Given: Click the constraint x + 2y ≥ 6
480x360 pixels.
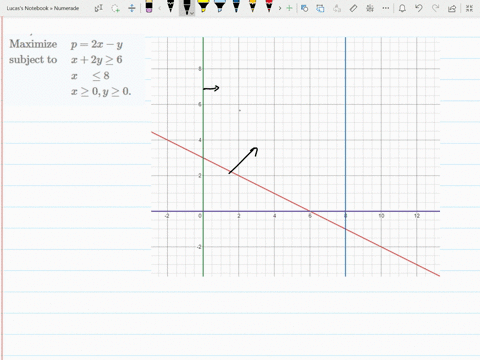Looking at the screenshot, I should pyautogui.click(x=97, y=60).
